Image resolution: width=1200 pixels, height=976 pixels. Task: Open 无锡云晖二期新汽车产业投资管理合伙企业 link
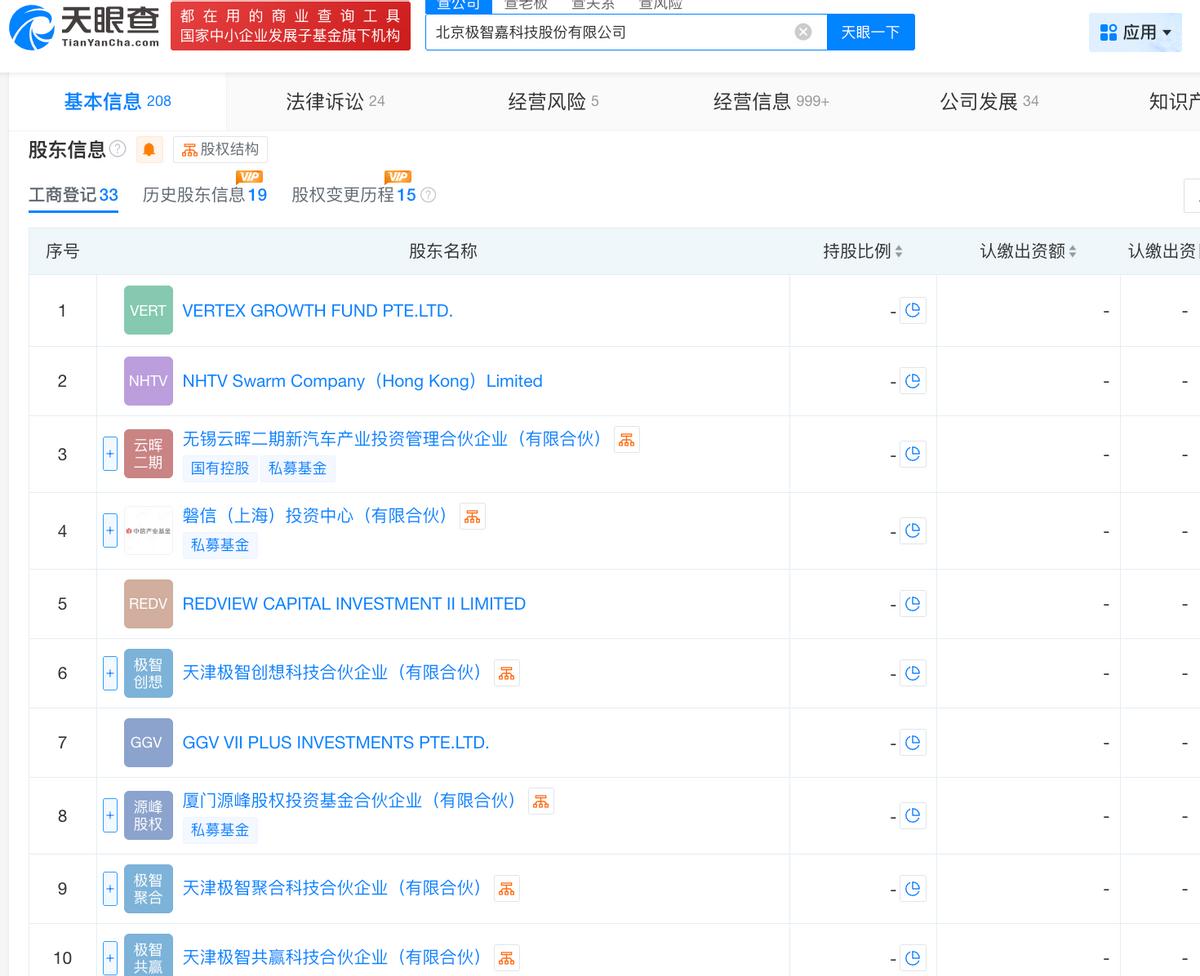(392, 439)
